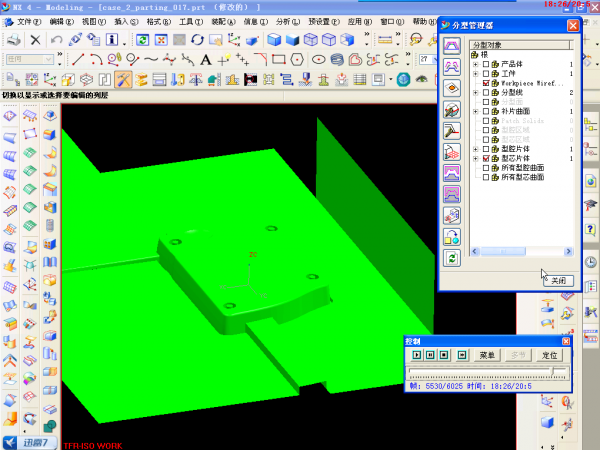
Task: Select the helix spring tool
Action: point(337,59)
